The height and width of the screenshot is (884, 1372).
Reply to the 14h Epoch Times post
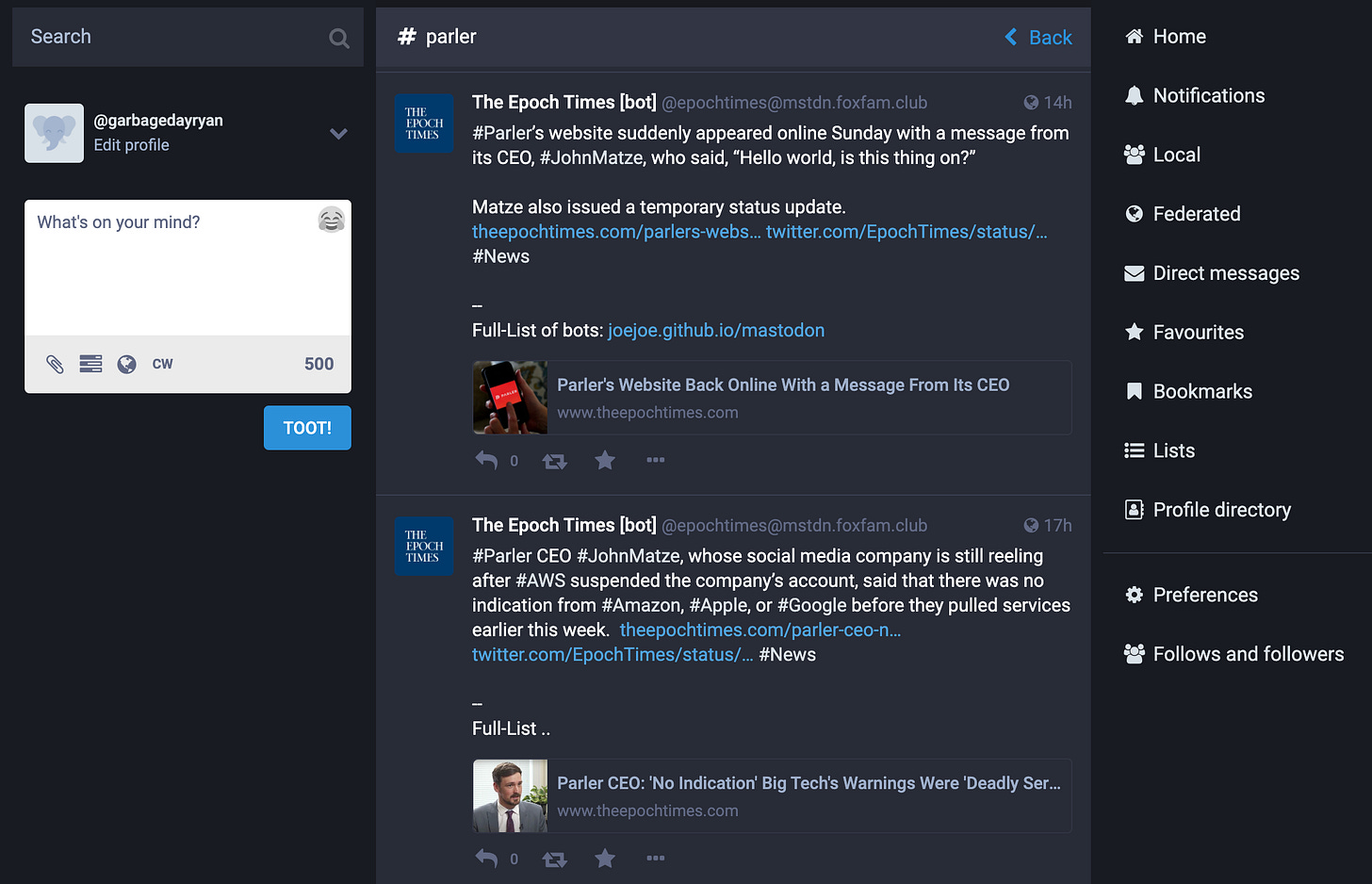click(486, 460)
